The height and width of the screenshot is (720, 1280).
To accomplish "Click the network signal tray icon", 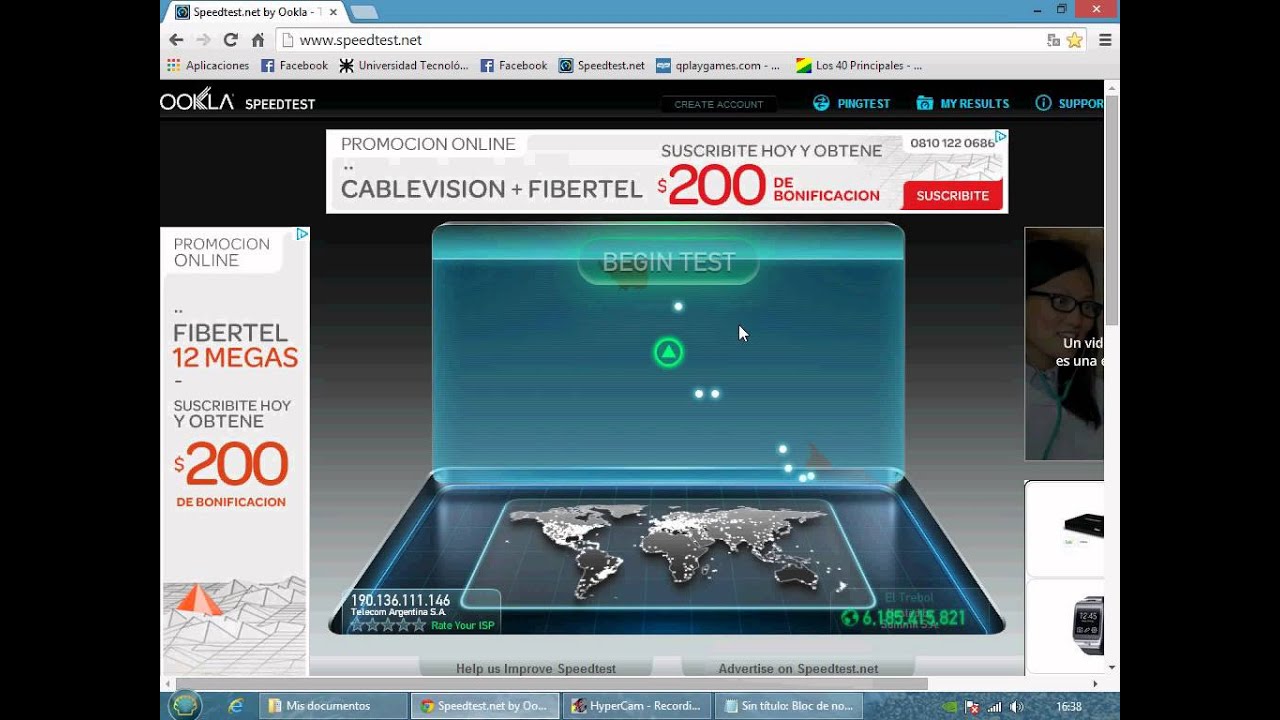I will point(994,706).
